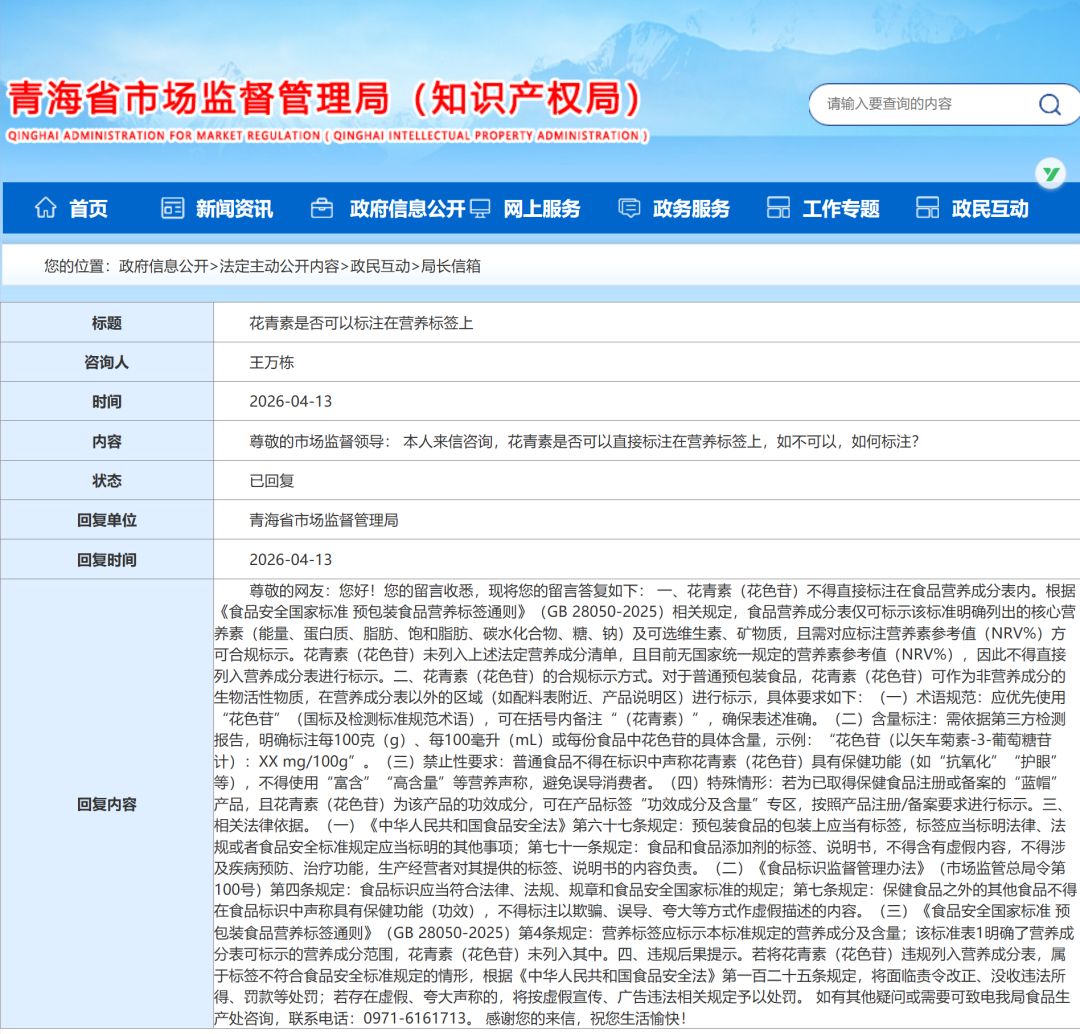Image resolution: width=1080 pixels, height=1034 pixels.
Task: Click the date in the 时间 row
Action: 291,402
